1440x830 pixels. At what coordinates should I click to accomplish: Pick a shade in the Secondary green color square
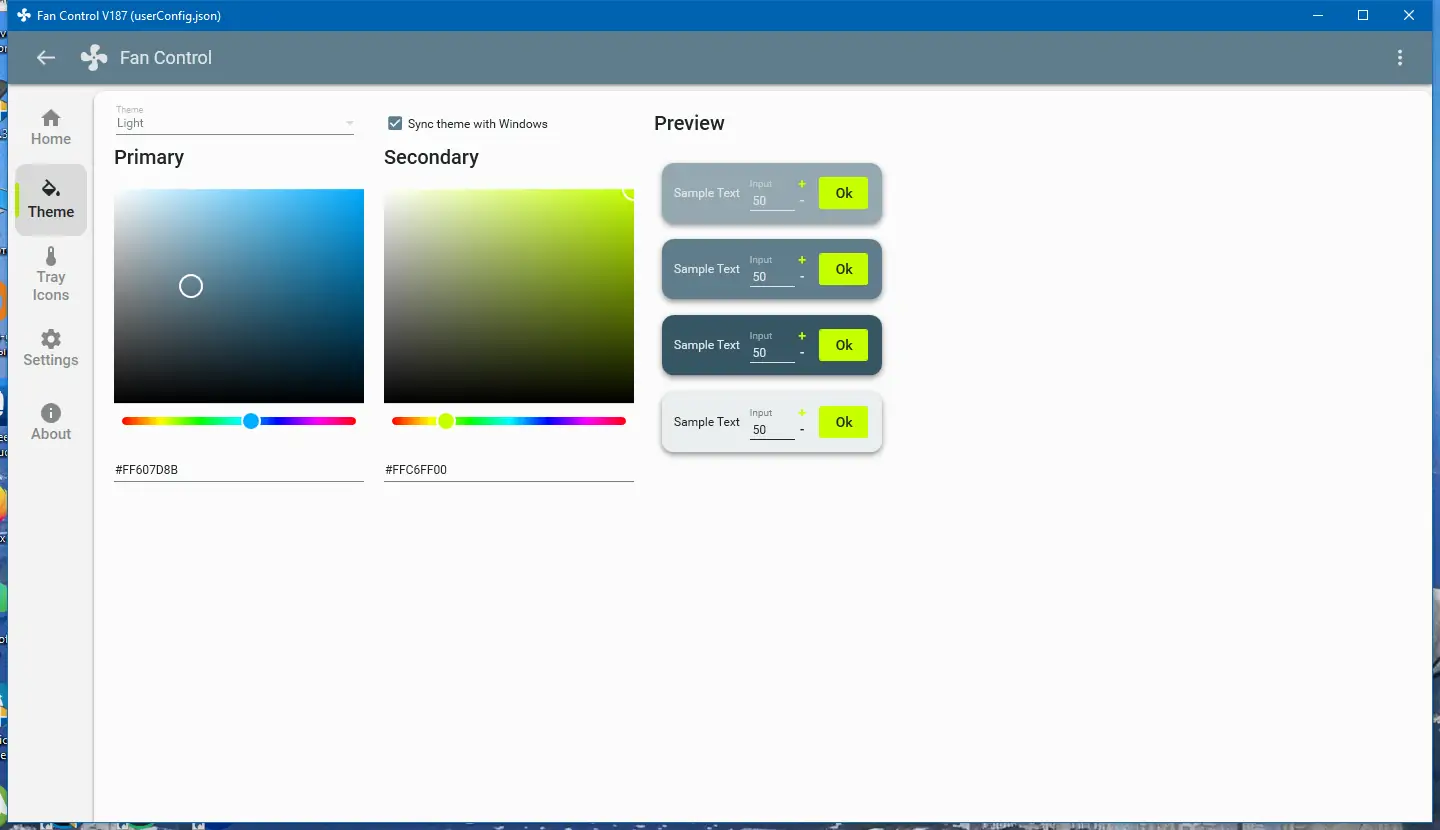point(509,296)
